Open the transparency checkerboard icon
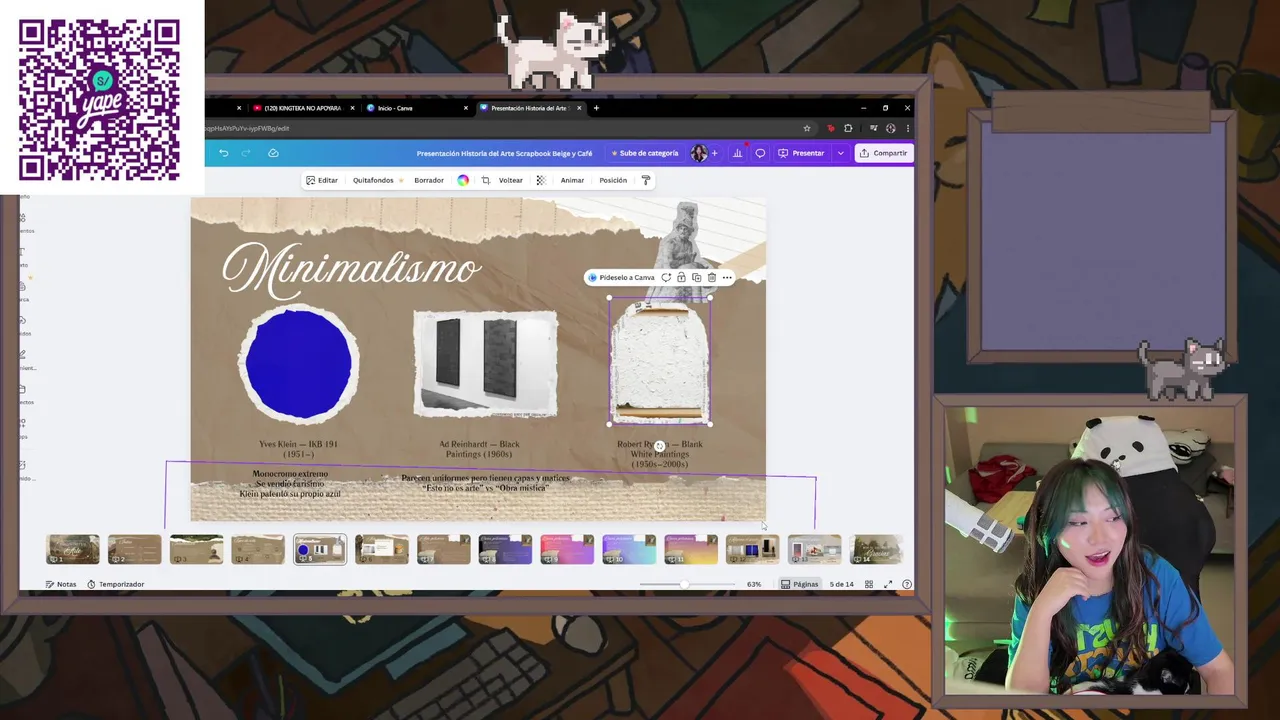Image resolution: width=1280 pixels, height=720 pixels. tap(541, 180)
